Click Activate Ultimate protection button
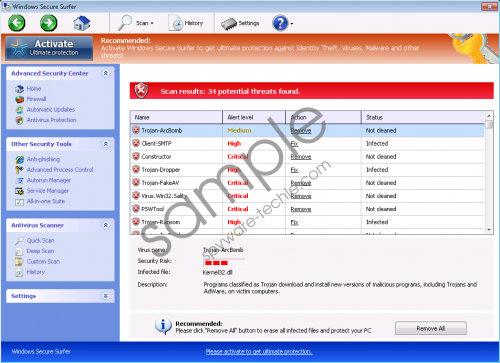 (x=49, y=48)
